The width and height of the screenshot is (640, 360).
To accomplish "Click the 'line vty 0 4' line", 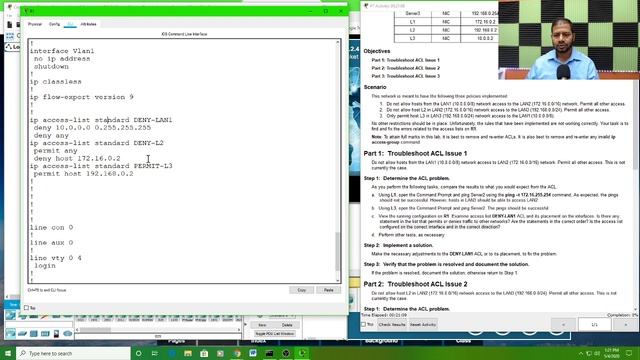I will click(x=56, y=258).
